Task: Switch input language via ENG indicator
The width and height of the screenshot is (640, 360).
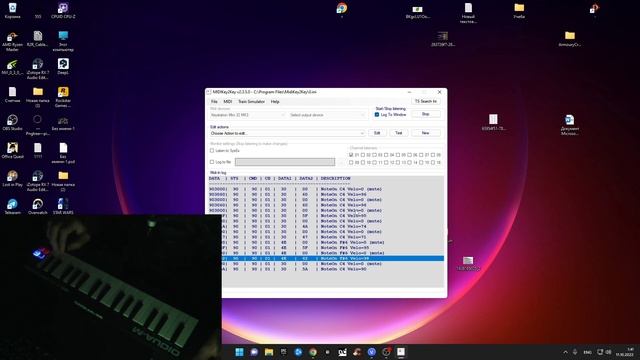Action: pyautogui.click(x=587, y=352)
